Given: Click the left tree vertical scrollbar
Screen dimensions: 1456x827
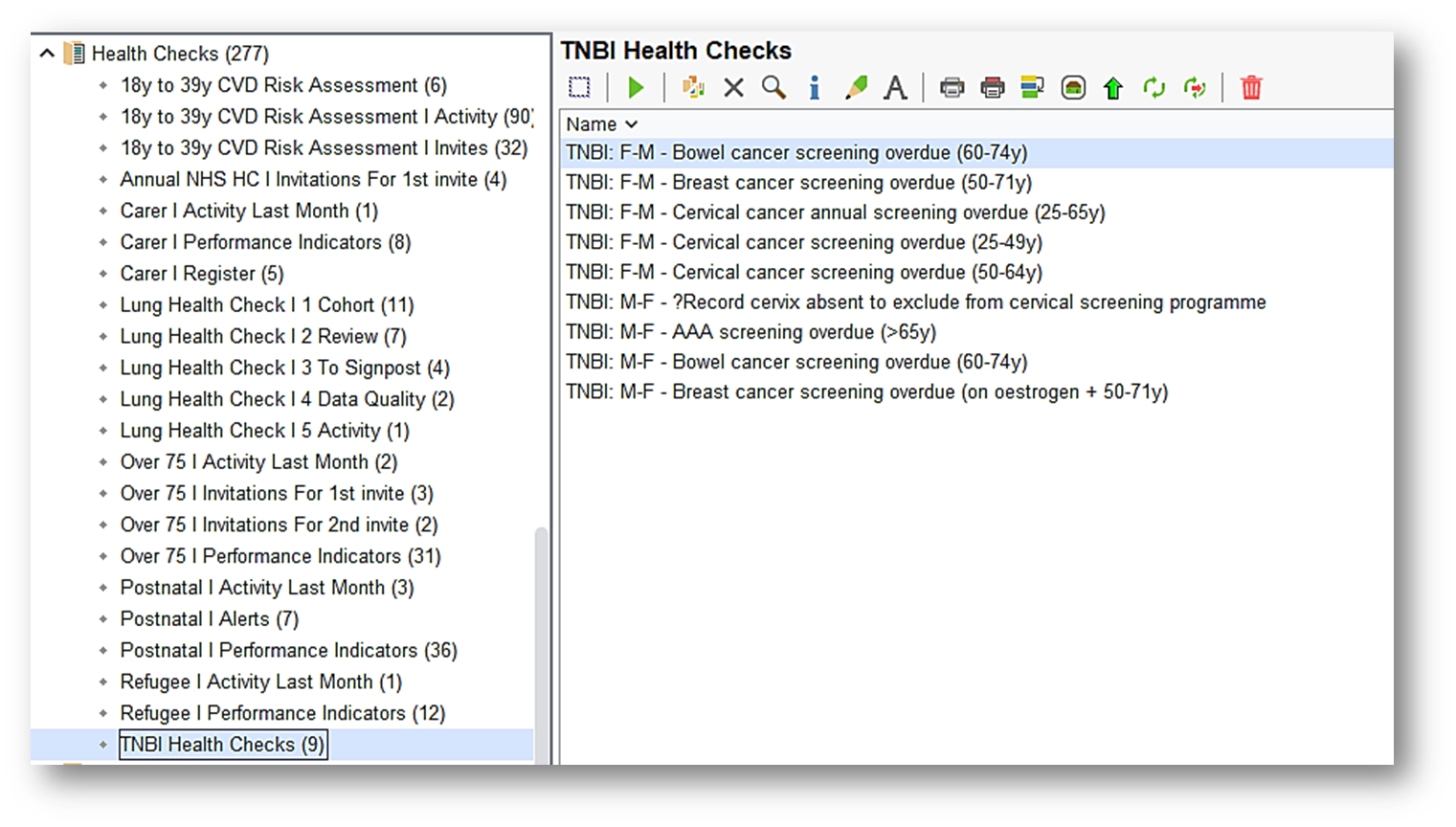Looking at the screenshot, I should coord(541,645).
